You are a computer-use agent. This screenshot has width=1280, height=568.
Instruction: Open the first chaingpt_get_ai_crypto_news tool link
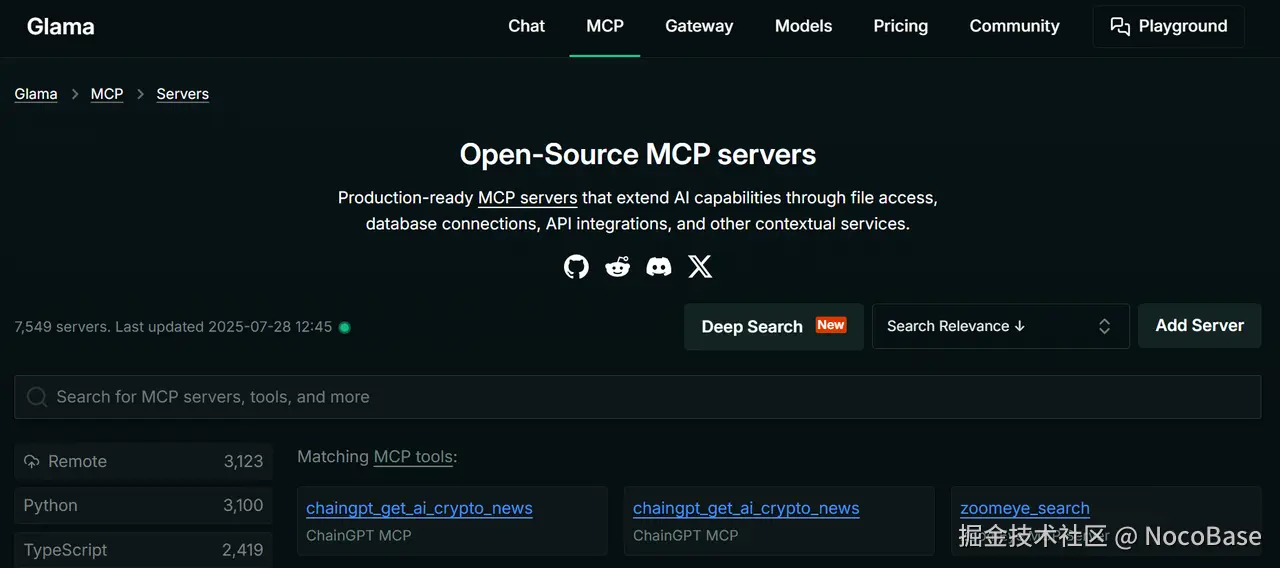coord(419,508)
